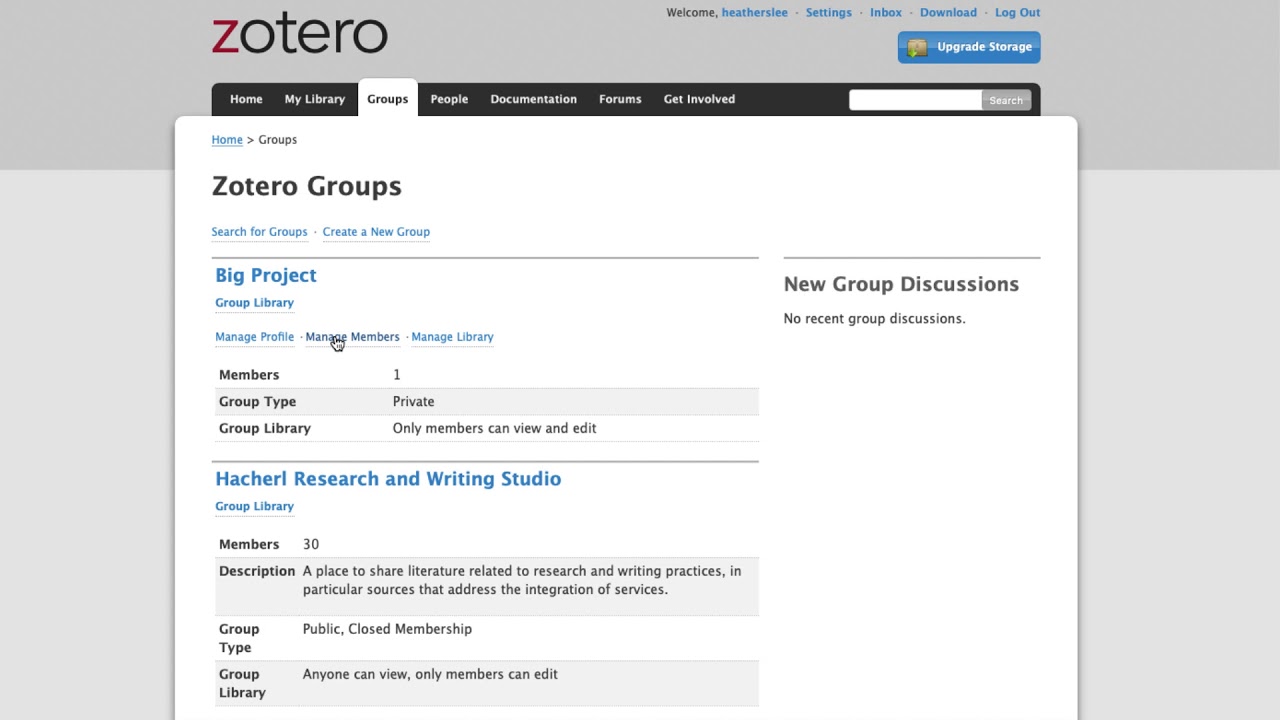Open Manage Members for Big Project

pos(352,337)
